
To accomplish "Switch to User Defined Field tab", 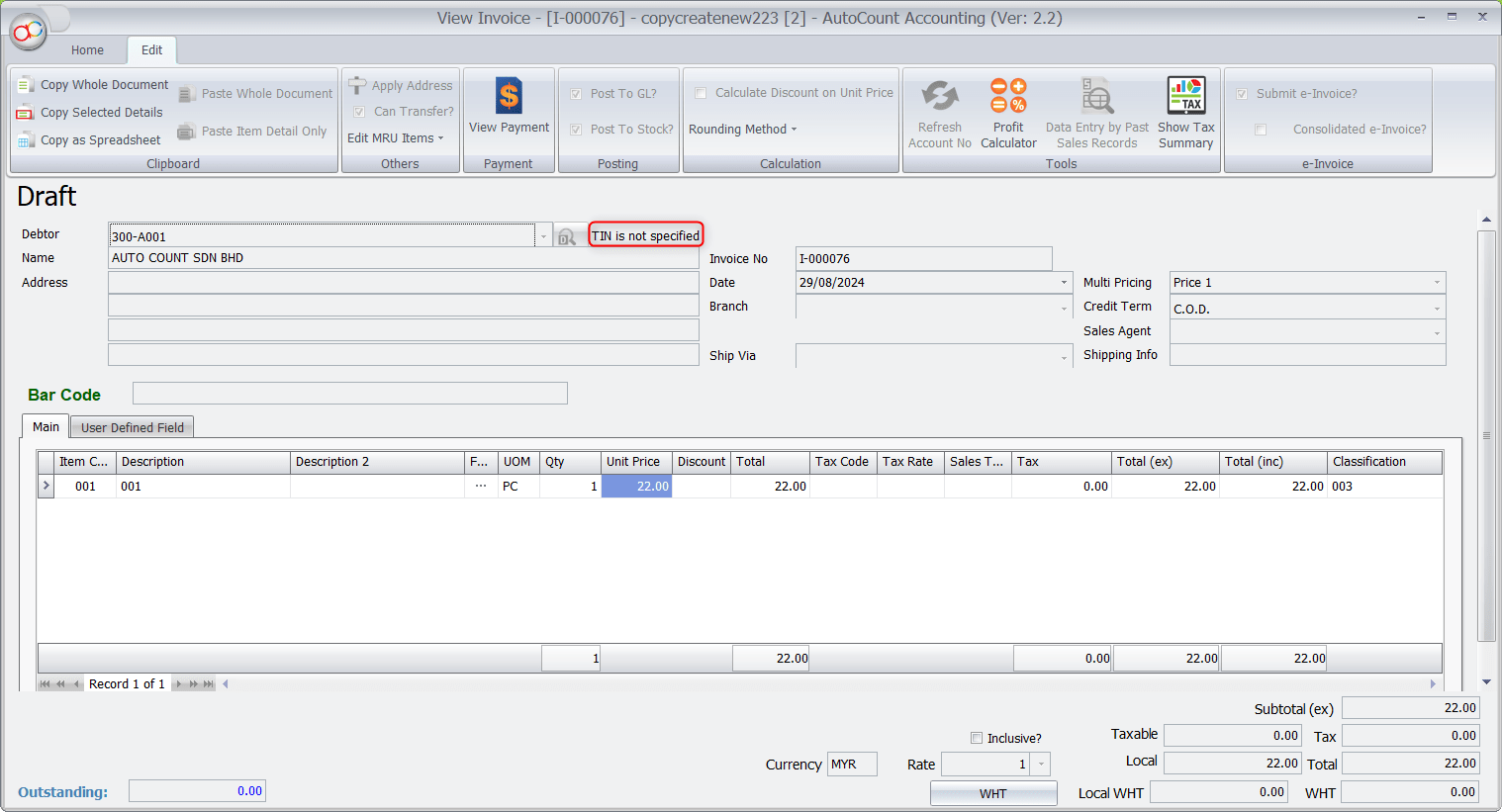I will (x=133, y=427).
